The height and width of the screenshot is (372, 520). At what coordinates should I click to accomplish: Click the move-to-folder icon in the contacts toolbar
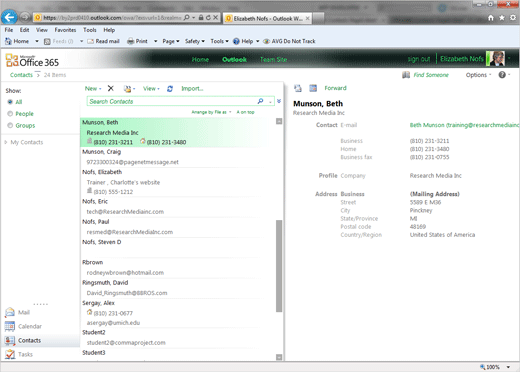[x=127, y=89]
